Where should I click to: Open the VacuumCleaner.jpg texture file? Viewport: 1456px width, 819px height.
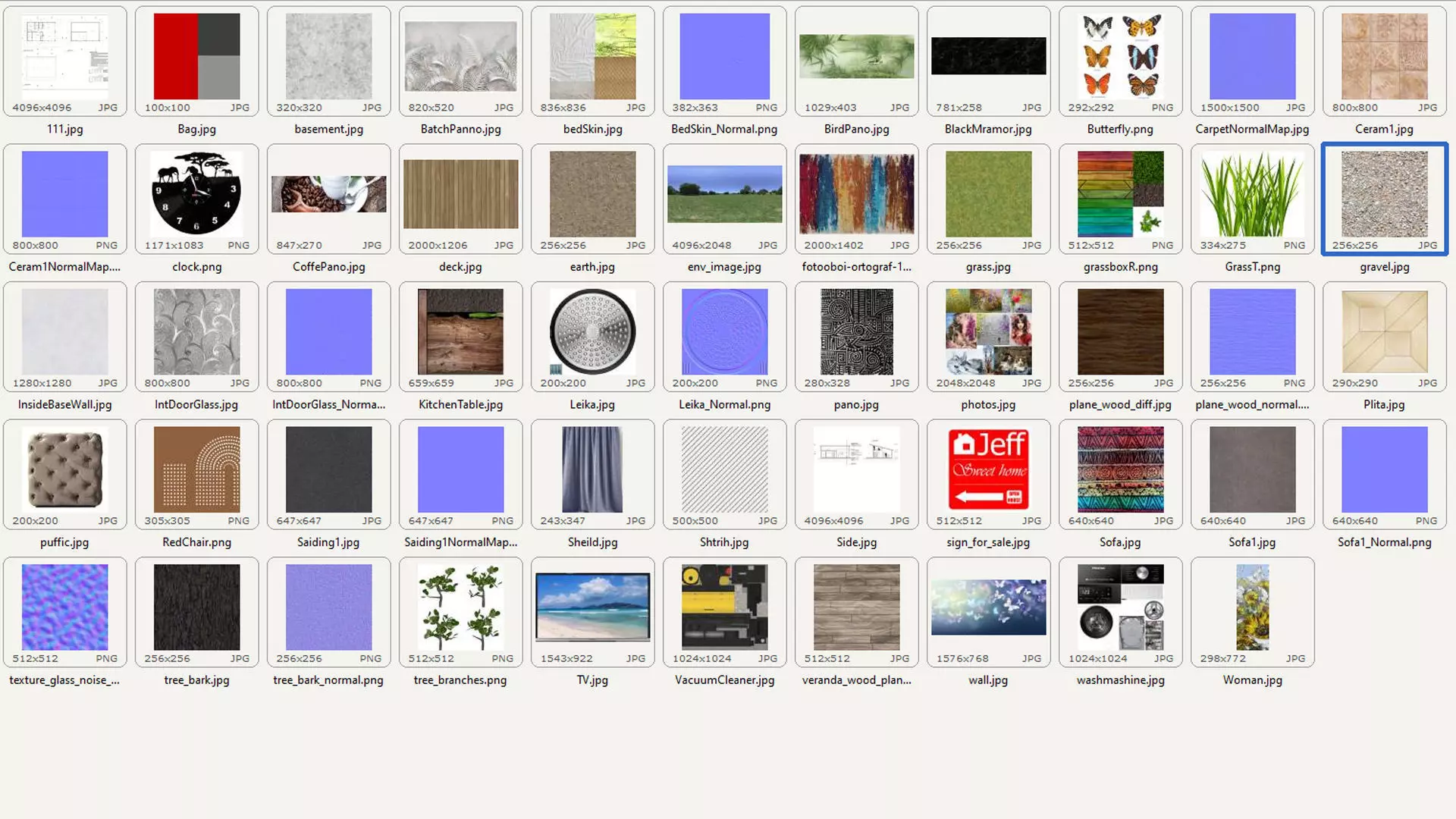coord(724,607)
